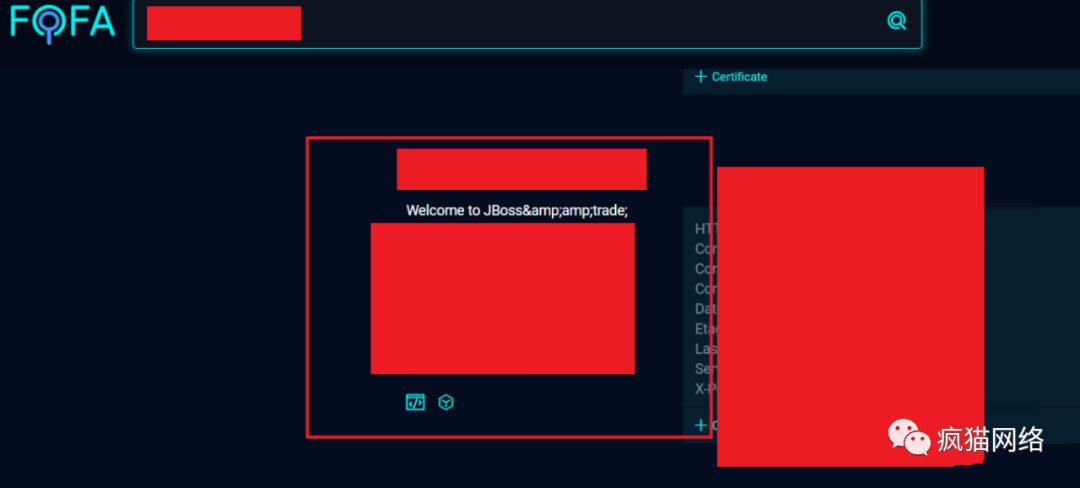Focus the FOFA search query field

tap(527, 24)
